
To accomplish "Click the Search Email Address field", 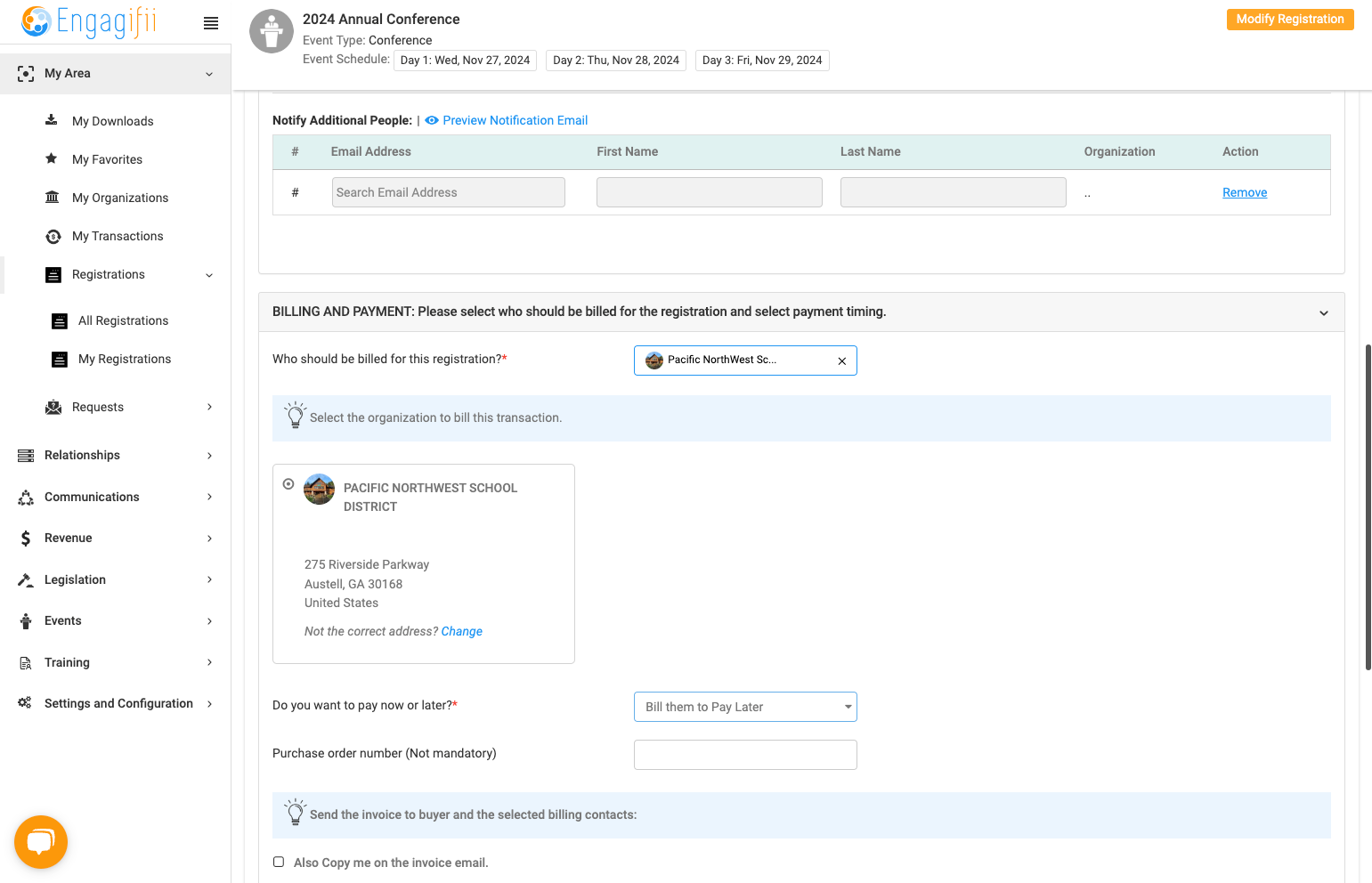I will (449, 192).
